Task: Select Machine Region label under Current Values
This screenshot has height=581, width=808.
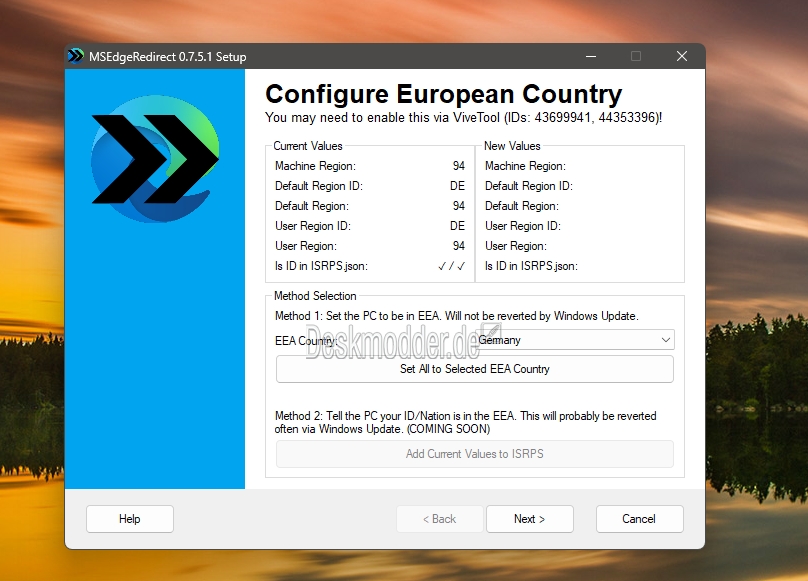Action: pos(315,166)
